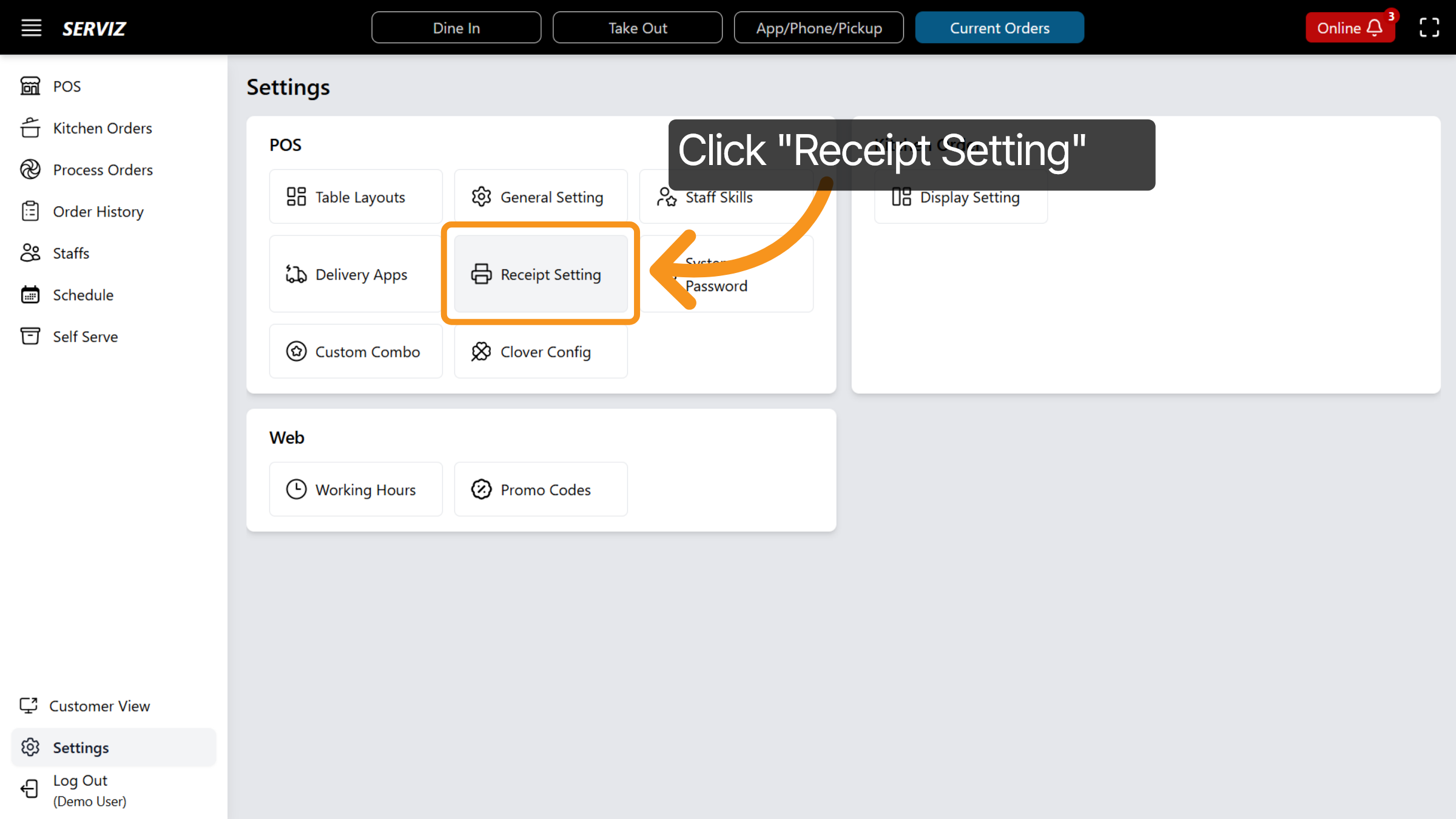Image resolution: width=1456 pixels, height=819 pixels.
Task: Switch to the Take Out tab
Action: pos(638,27)
